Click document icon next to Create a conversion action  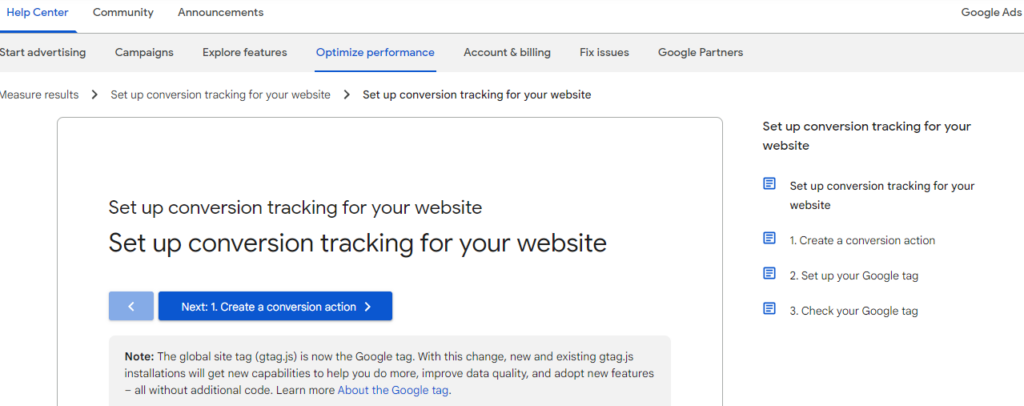769,239
